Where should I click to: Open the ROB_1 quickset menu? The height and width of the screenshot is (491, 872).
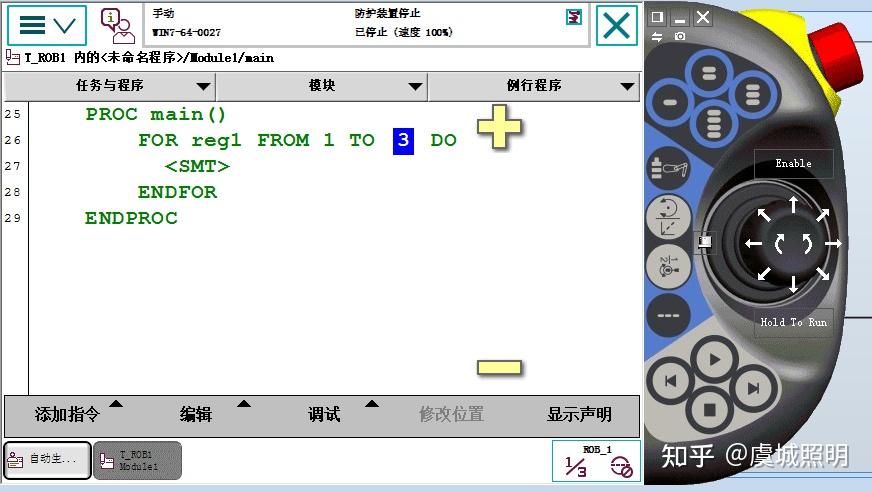(x=597, y=461)
